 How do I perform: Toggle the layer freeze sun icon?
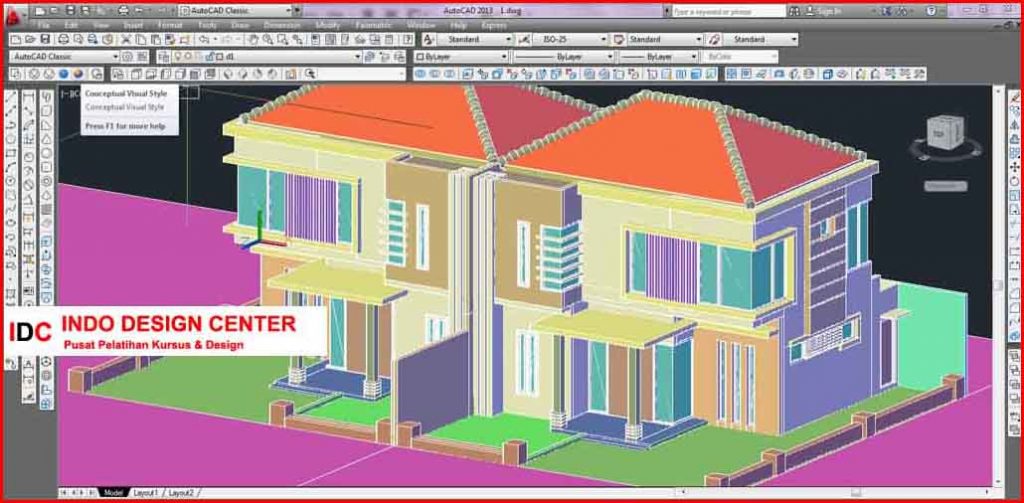(x=187, y=57)
